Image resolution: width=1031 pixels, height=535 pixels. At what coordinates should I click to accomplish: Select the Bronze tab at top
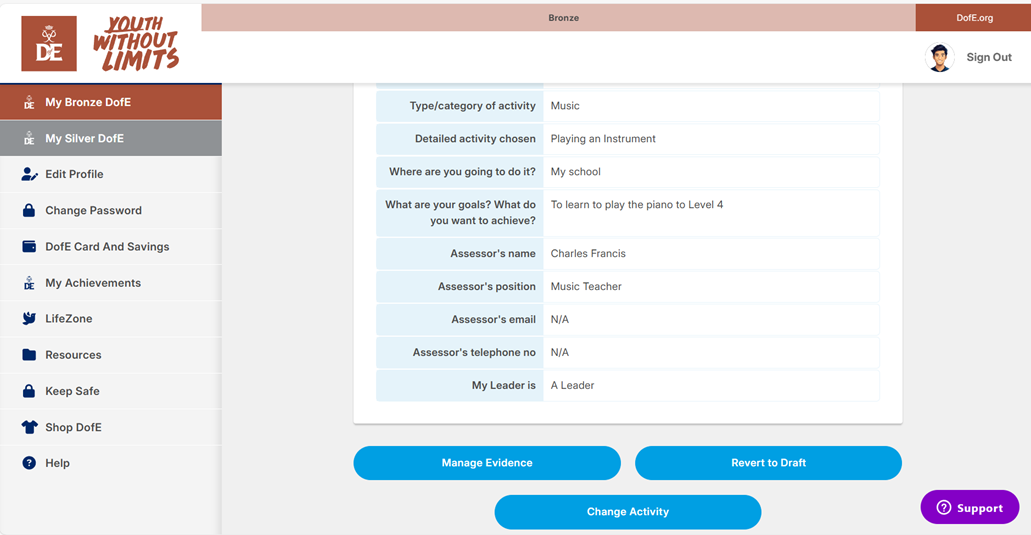(x=563, y=18)
